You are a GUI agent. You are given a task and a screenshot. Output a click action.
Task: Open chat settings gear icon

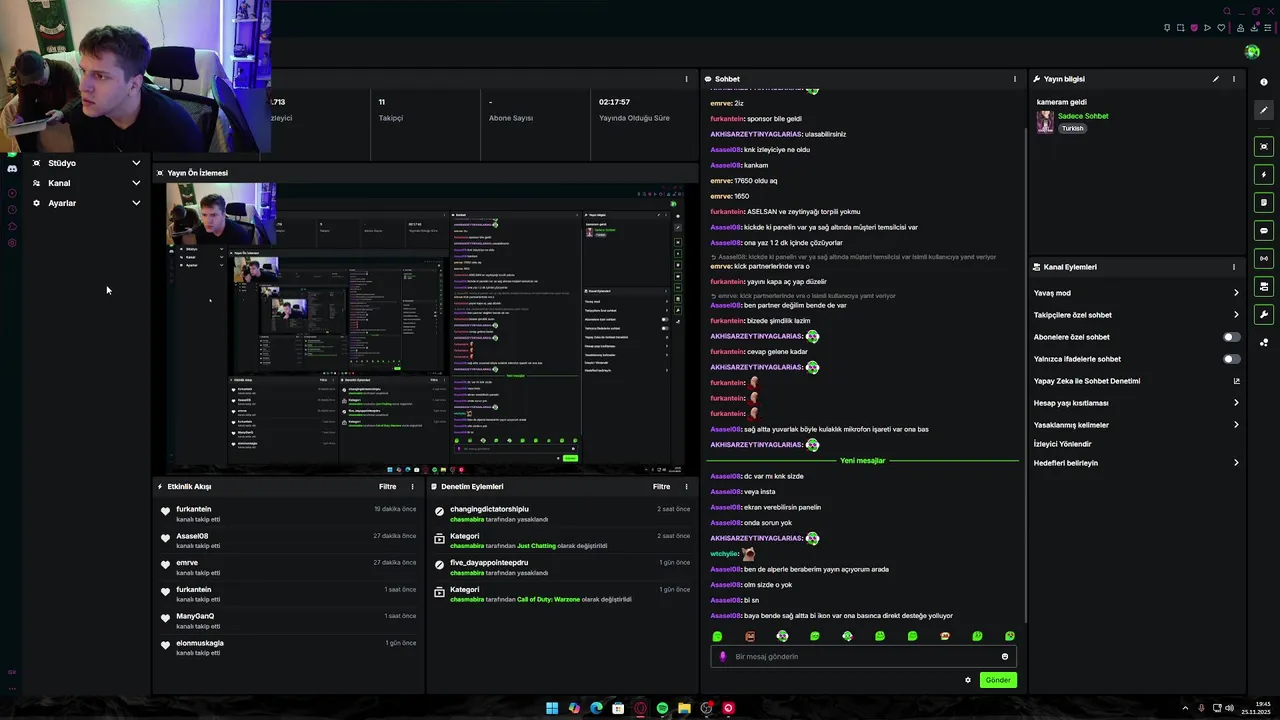point(967,680)
